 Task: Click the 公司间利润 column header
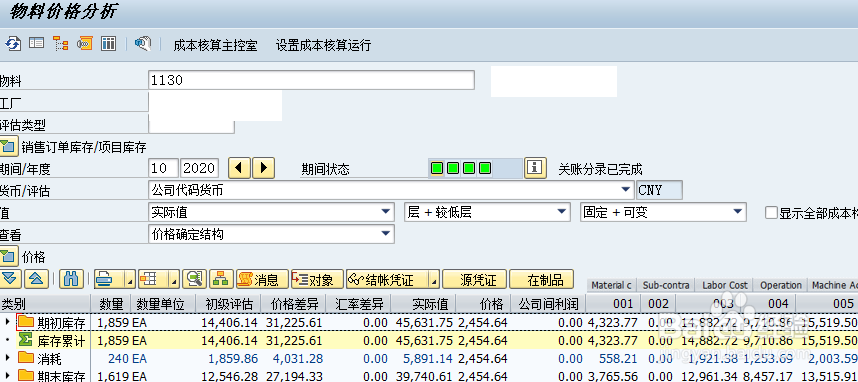(x=548, y=304)
